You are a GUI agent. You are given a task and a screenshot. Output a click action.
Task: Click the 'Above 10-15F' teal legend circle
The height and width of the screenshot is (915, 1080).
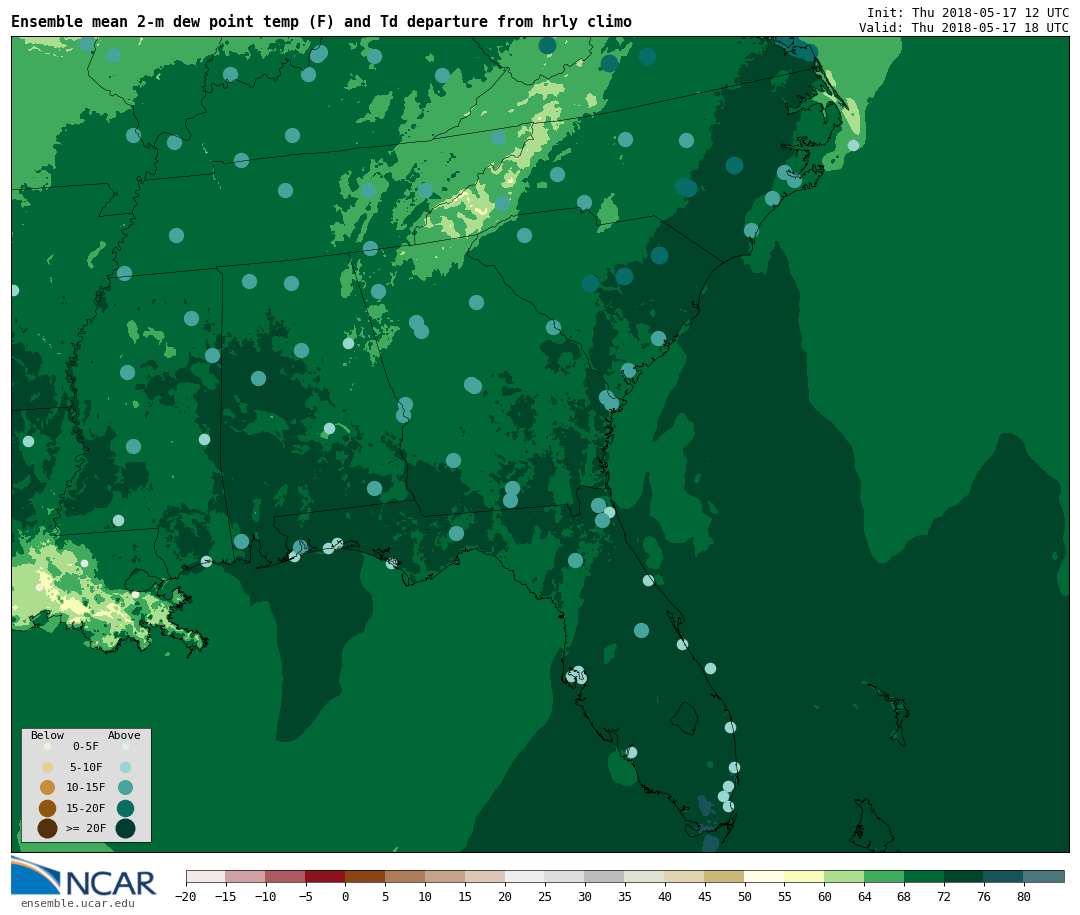coord(125,788)
